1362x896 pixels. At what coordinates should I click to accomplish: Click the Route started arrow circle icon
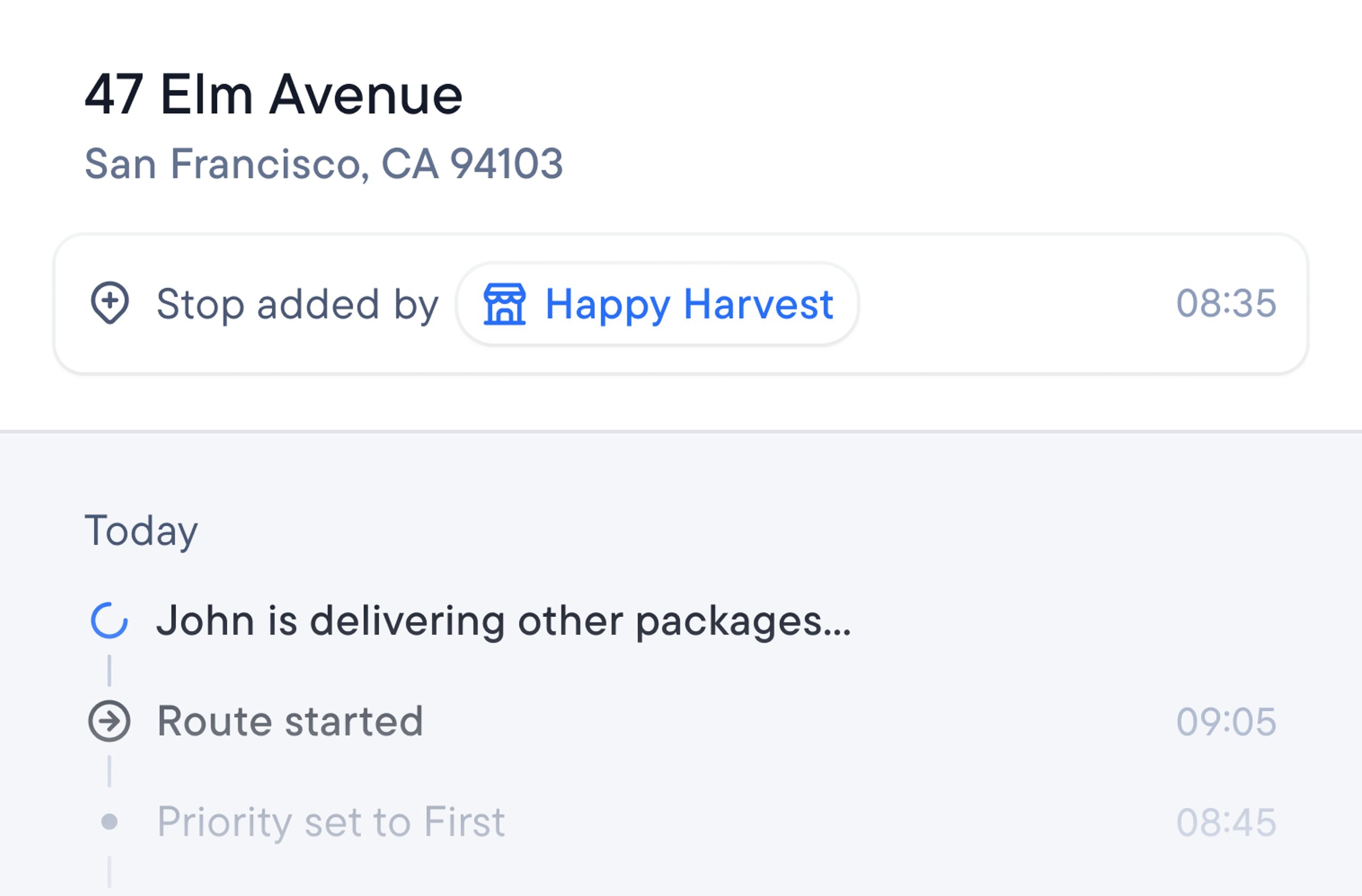click(x=109, y=721)
